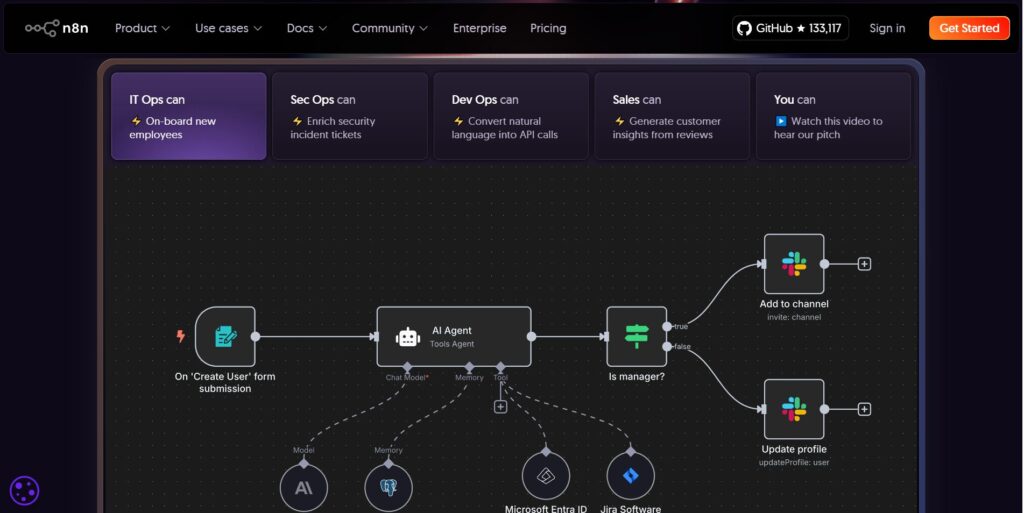Click the true output of Is manager?
Viewport: 1024px width, 513px height.
pyautogui.click(x=667, y=326)
